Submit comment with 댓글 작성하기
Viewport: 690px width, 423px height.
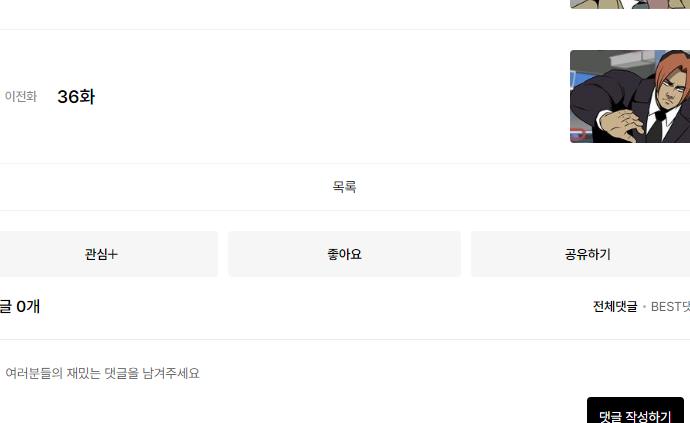[635, 414]
